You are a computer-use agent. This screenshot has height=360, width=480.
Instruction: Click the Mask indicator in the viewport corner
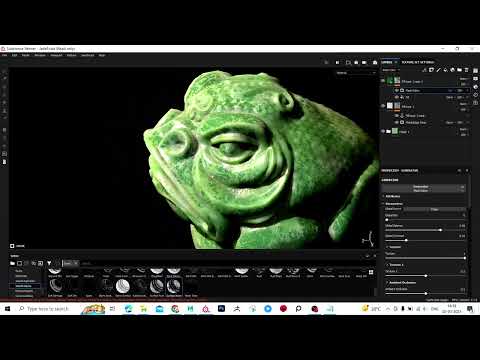pyautogui.click(x=17, y=246)
